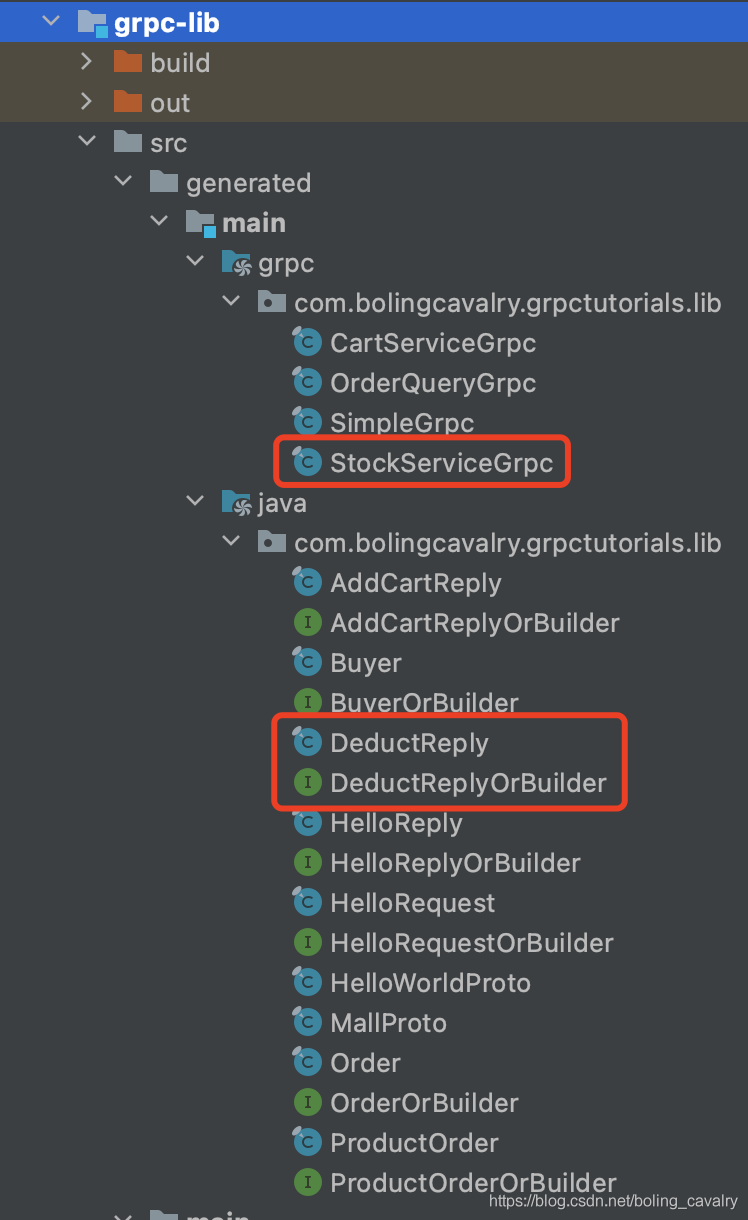Click the StockServiceGrpc class icon
This screenshot has height=1220, width=748.
pyautogui.click(x=306, y=462)
